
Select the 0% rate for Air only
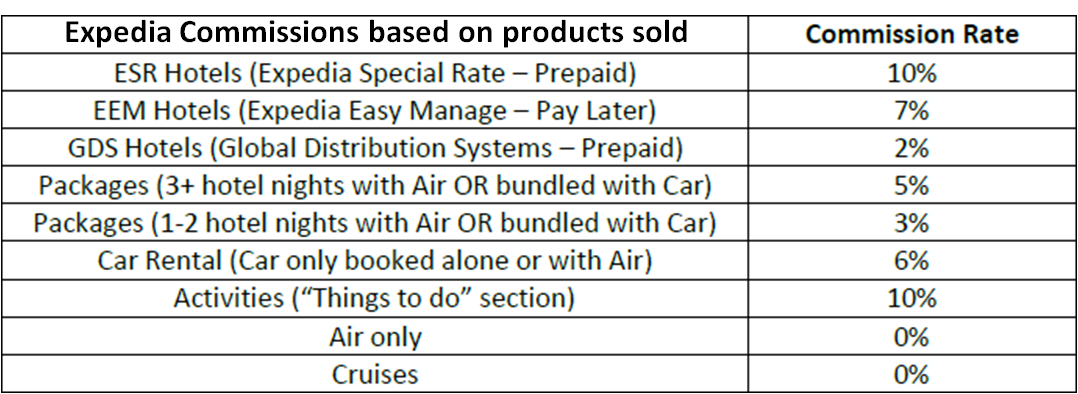point(912,337)
